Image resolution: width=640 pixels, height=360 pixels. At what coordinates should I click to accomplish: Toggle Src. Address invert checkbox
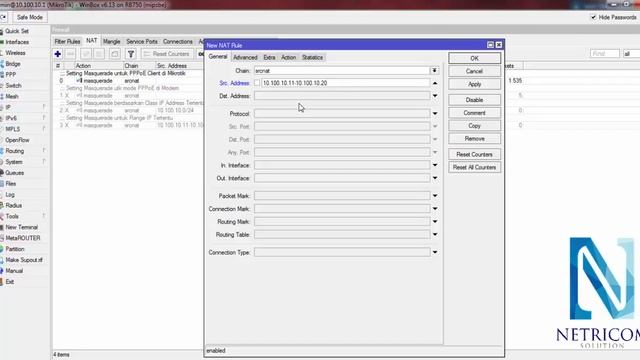point(257,83)
